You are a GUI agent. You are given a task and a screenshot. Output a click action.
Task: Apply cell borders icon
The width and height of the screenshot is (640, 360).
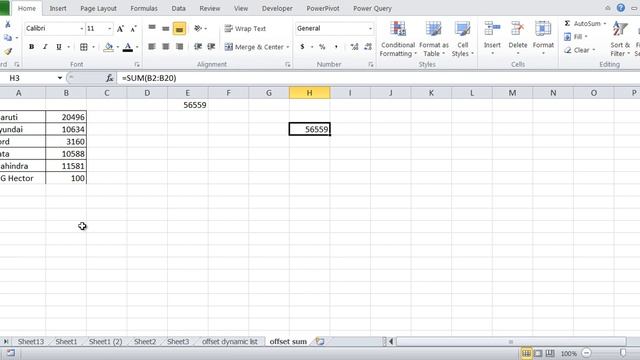tap(84, 47)
